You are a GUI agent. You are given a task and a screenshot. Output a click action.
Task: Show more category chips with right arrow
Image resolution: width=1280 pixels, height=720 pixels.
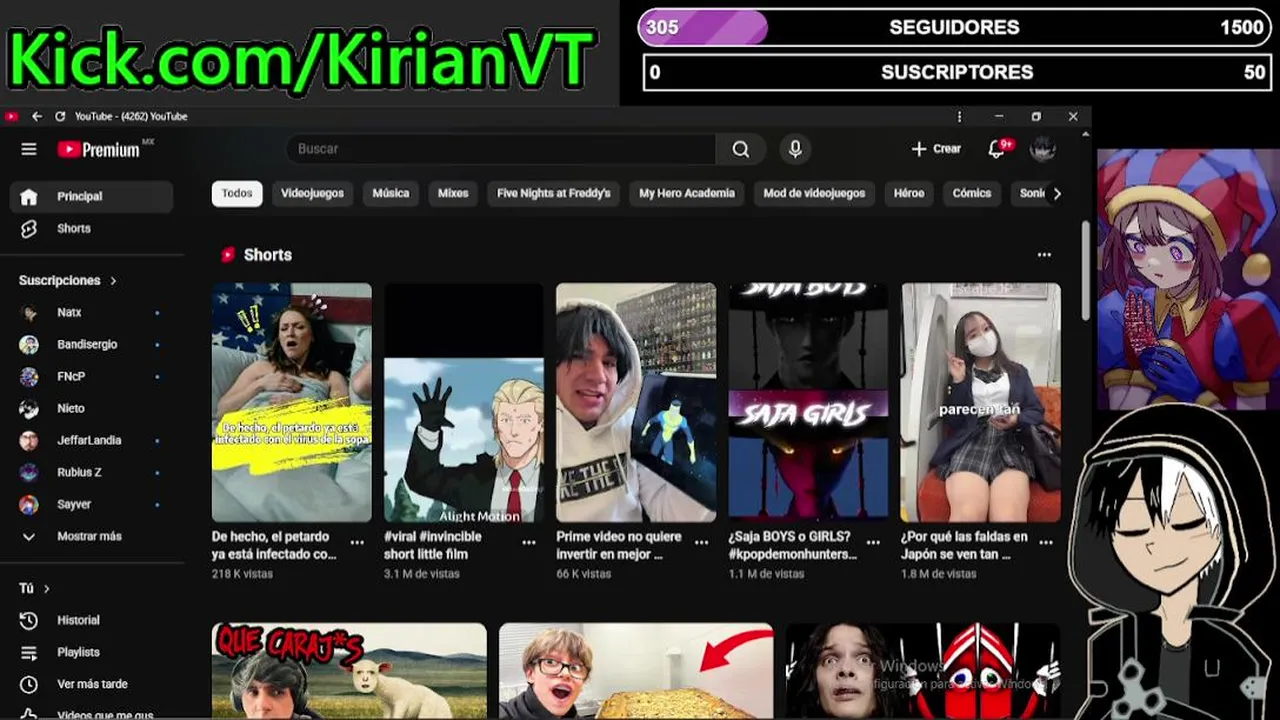coord(1056,193)
